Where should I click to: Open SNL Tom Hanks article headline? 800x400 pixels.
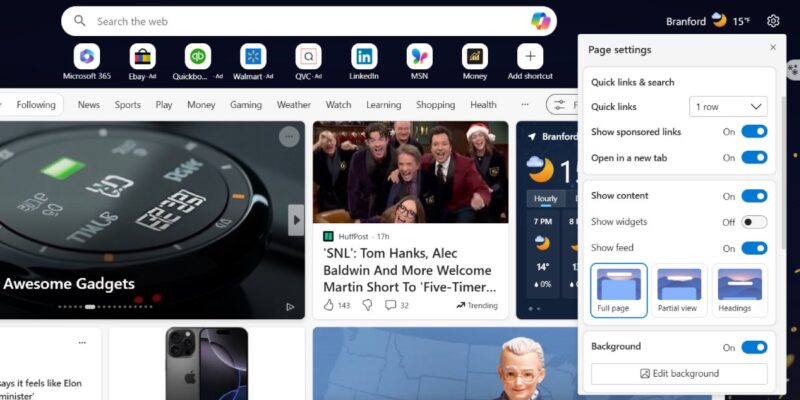[410, 270]
